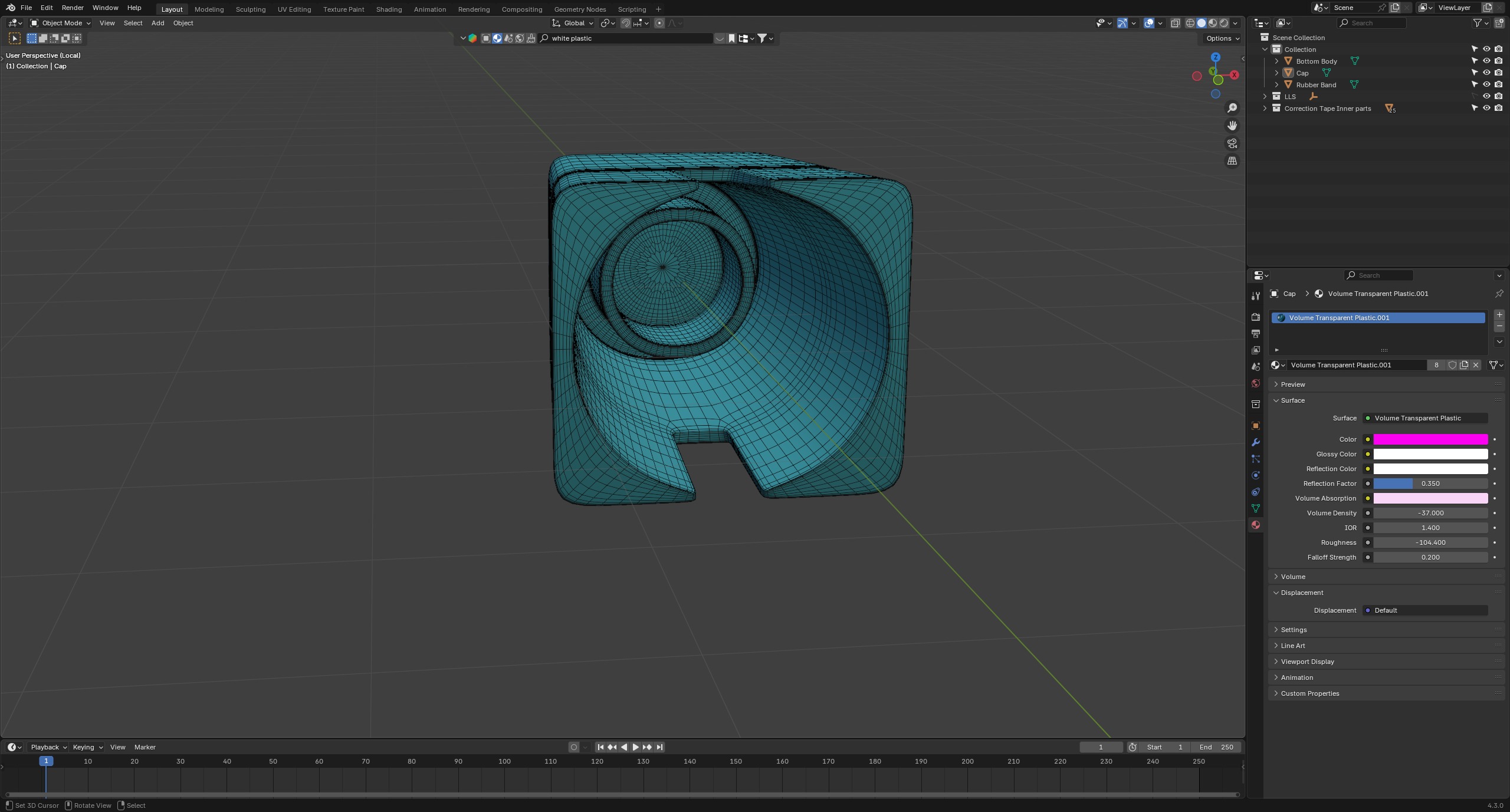
Task: Open the Object Constraints properties tab
Action: click(x=1255, y=492)
